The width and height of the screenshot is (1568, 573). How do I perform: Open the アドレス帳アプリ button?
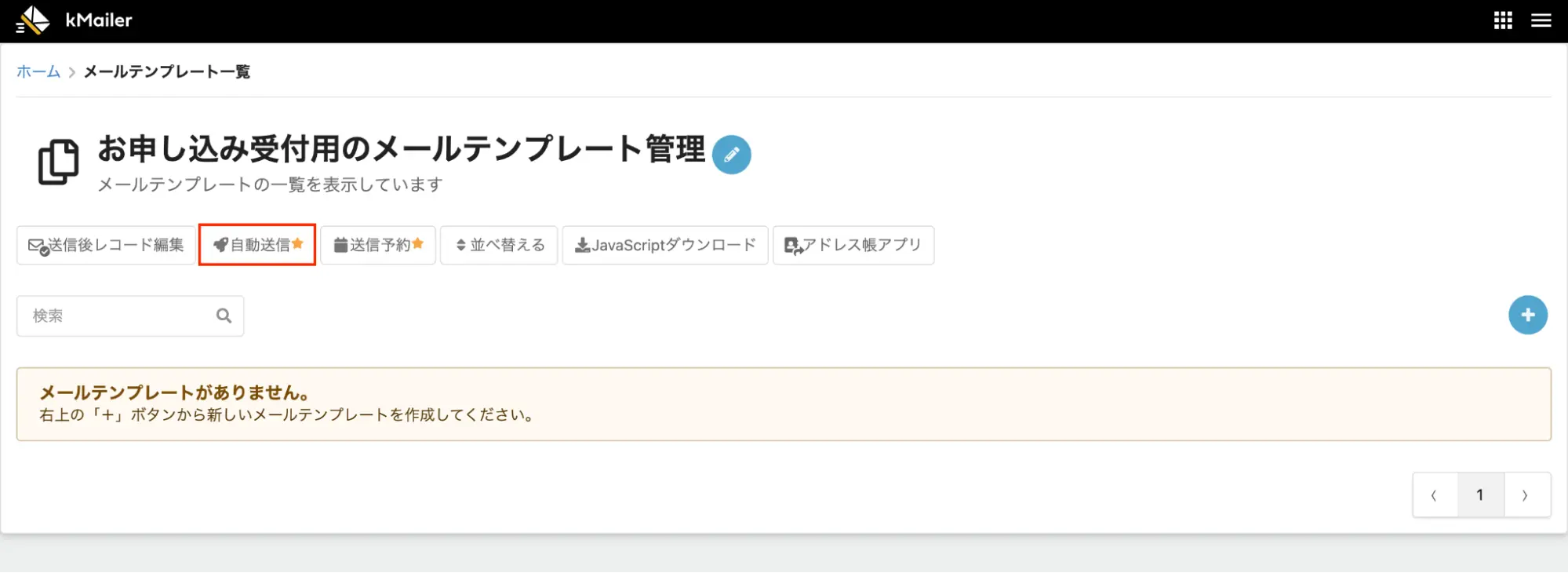(853, 245)
